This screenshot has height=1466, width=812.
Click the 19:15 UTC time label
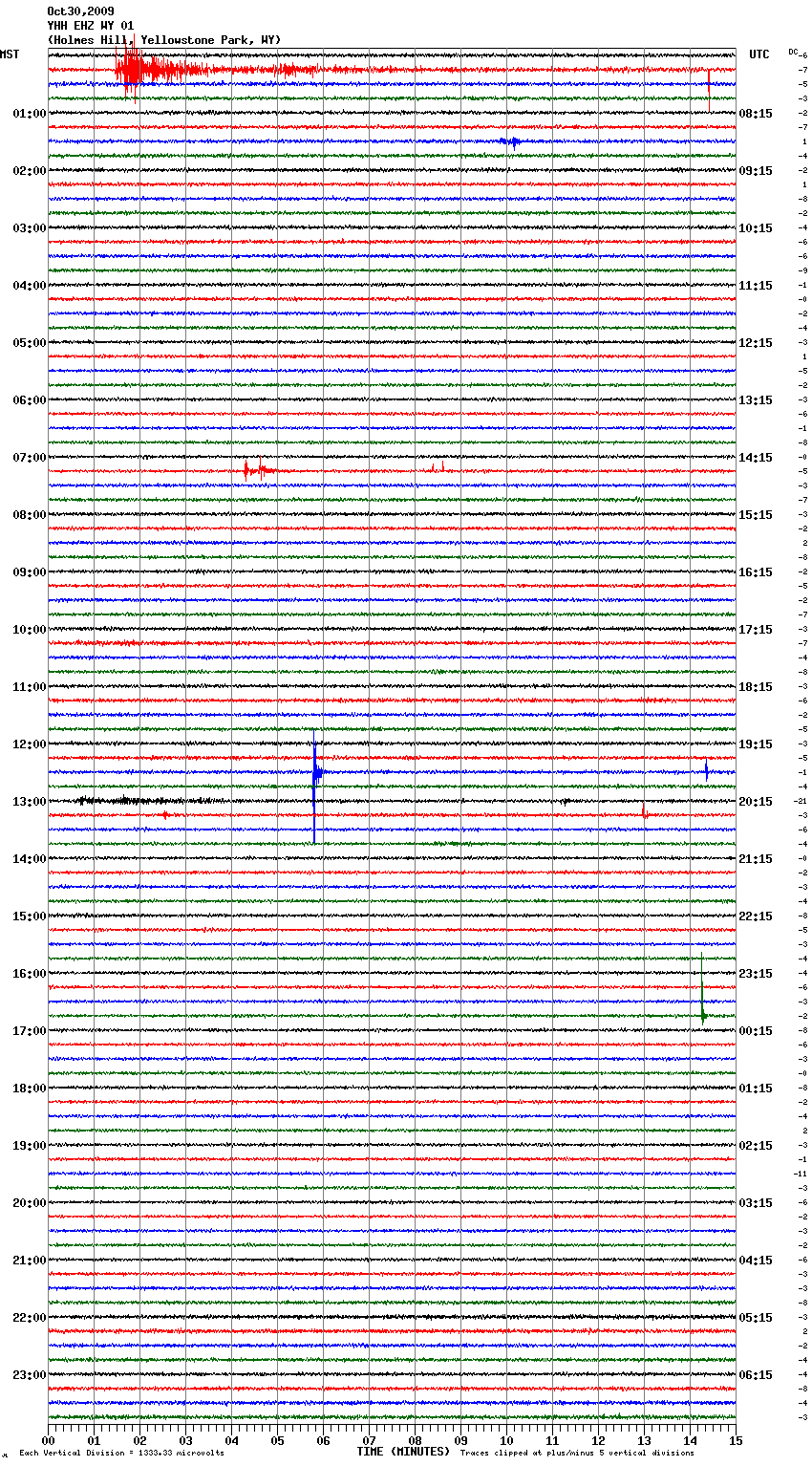[x=756, y=744]
